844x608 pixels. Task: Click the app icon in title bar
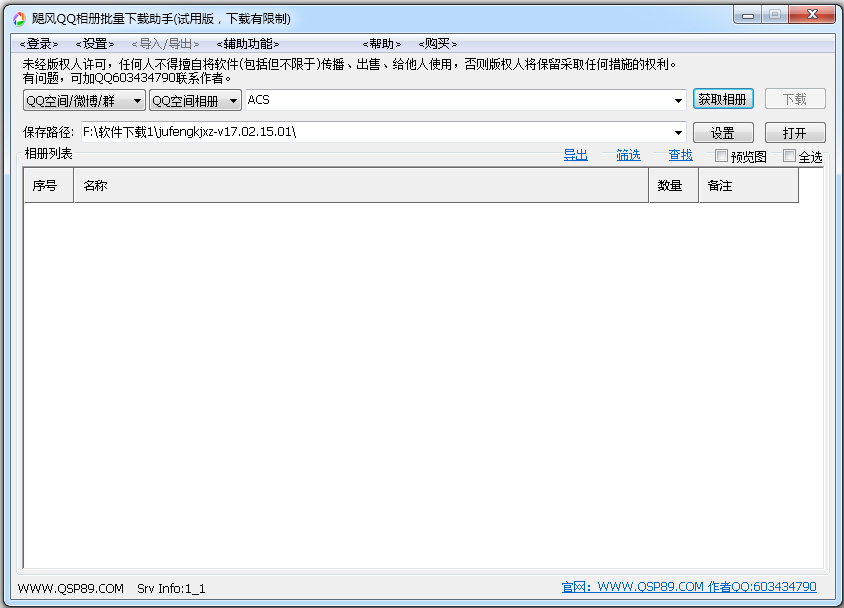tap(19, 19)
